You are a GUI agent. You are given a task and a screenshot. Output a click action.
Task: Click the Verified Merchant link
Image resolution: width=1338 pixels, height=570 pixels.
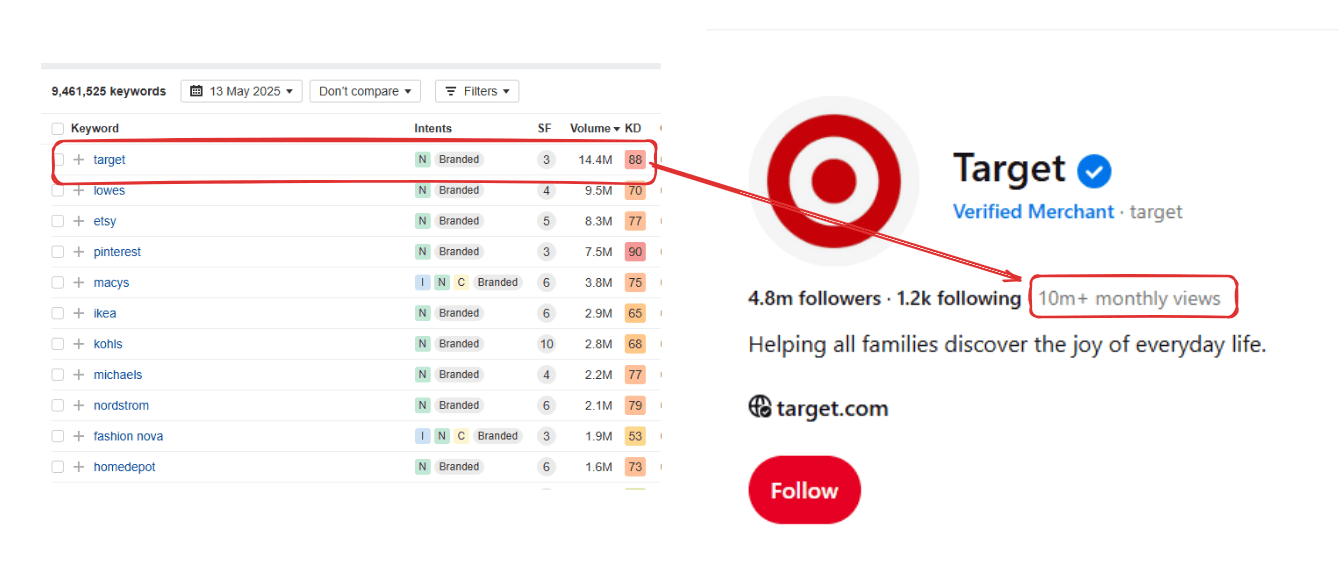tap(1033, 212)
